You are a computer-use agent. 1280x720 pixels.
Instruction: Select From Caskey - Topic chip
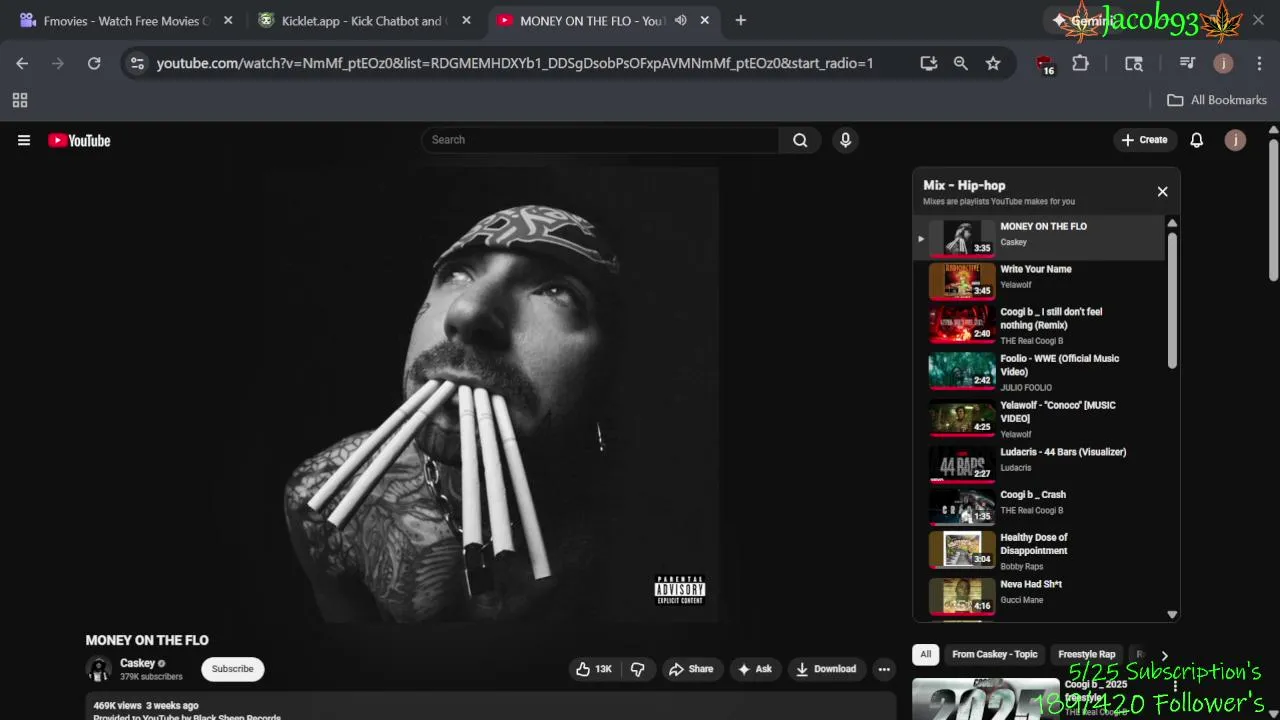[x=995, y=654]
